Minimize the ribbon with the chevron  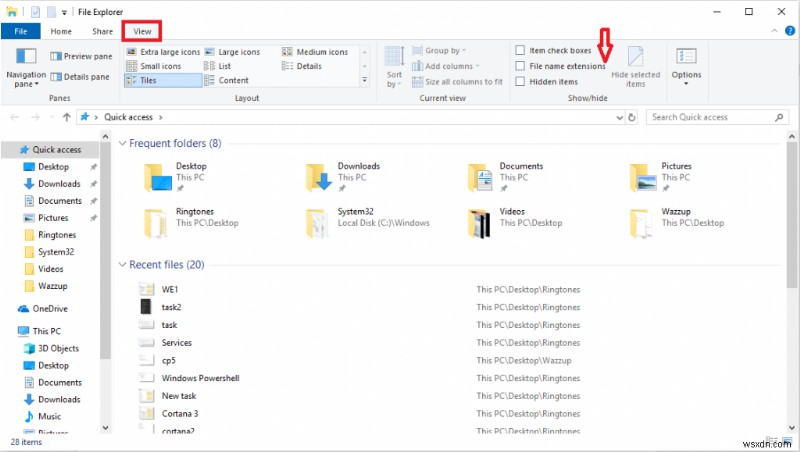[774, 31]
